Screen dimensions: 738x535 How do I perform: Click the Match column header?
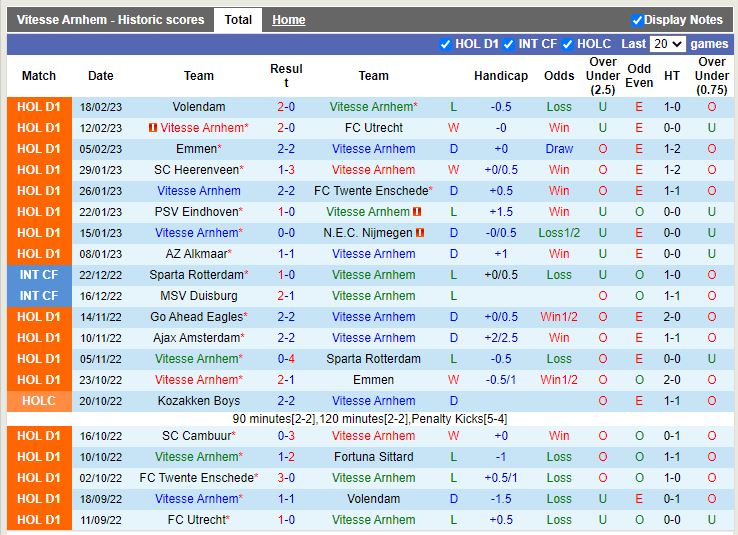click(39, 76)
